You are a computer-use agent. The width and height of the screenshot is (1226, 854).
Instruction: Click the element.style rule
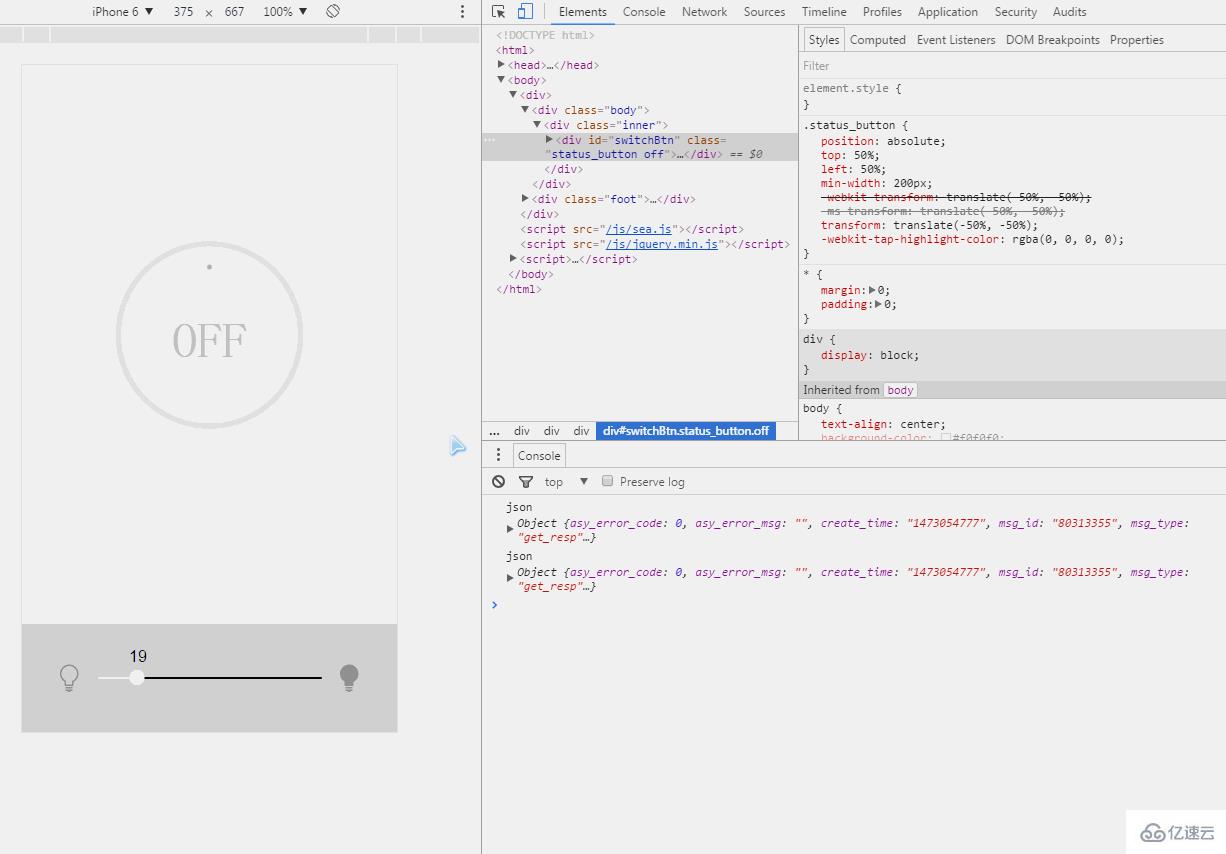pos(852,88)
